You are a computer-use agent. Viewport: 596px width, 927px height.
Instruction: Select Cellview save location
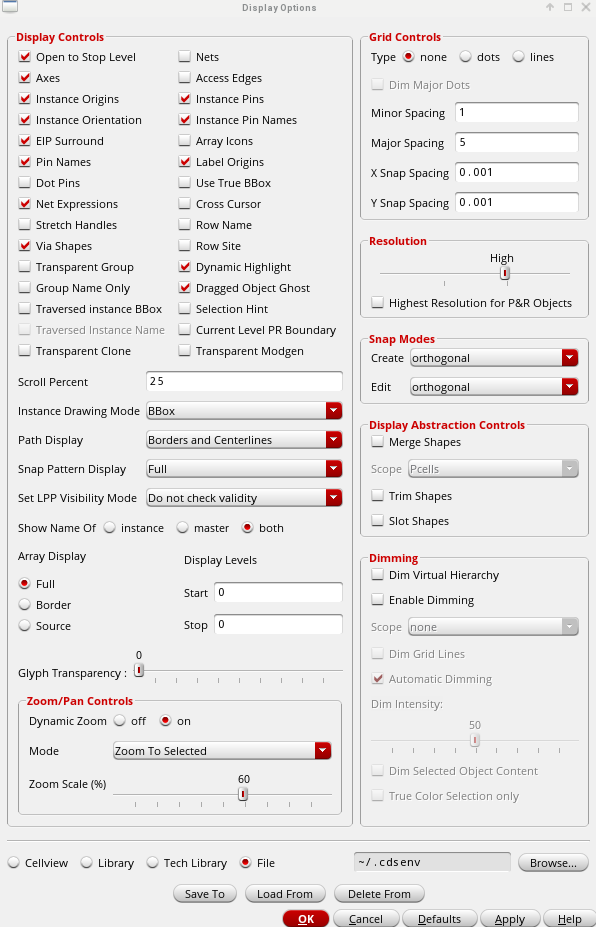[14, 863]
